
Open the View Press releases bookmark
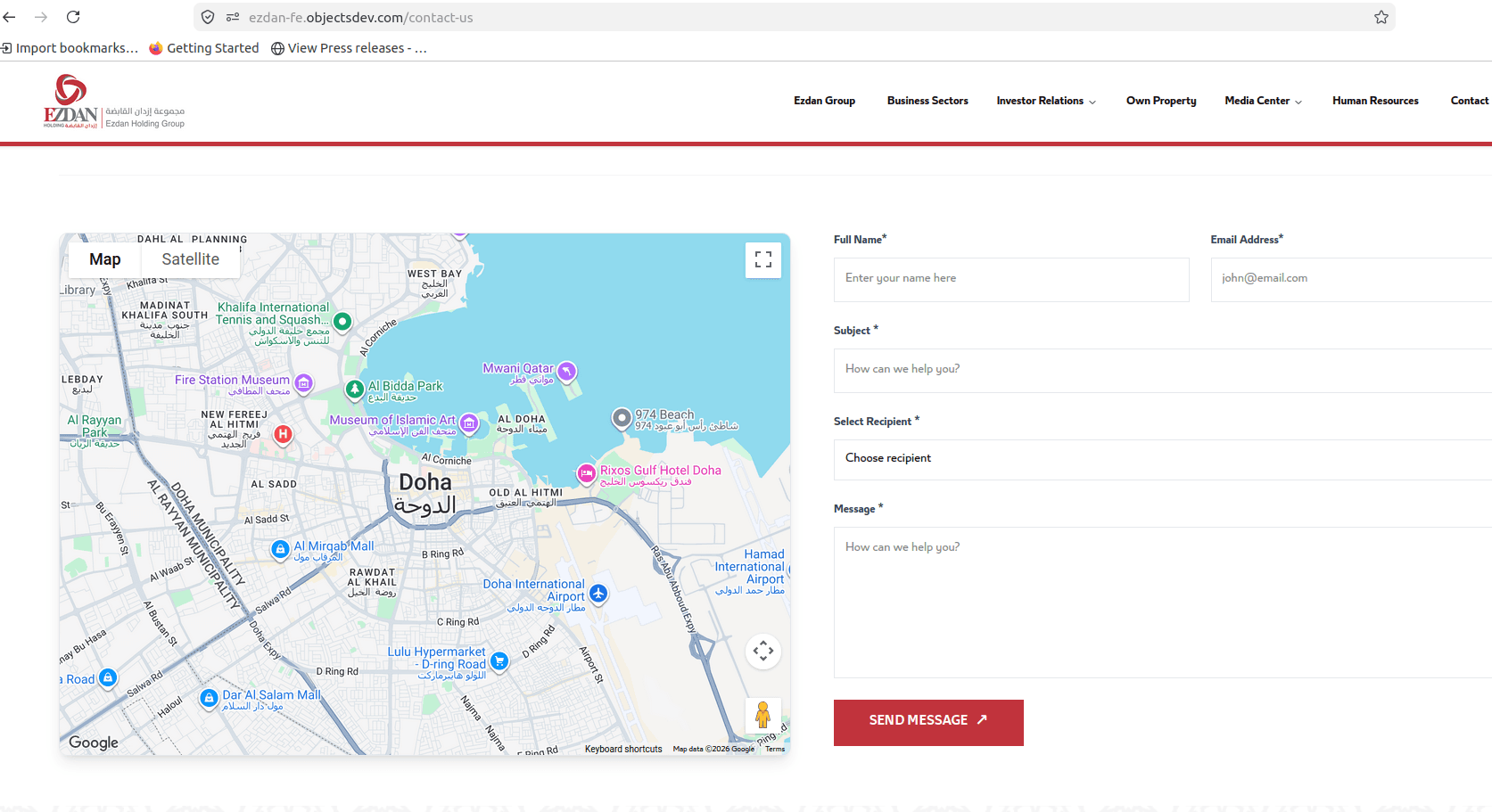(x=349, y=48)
